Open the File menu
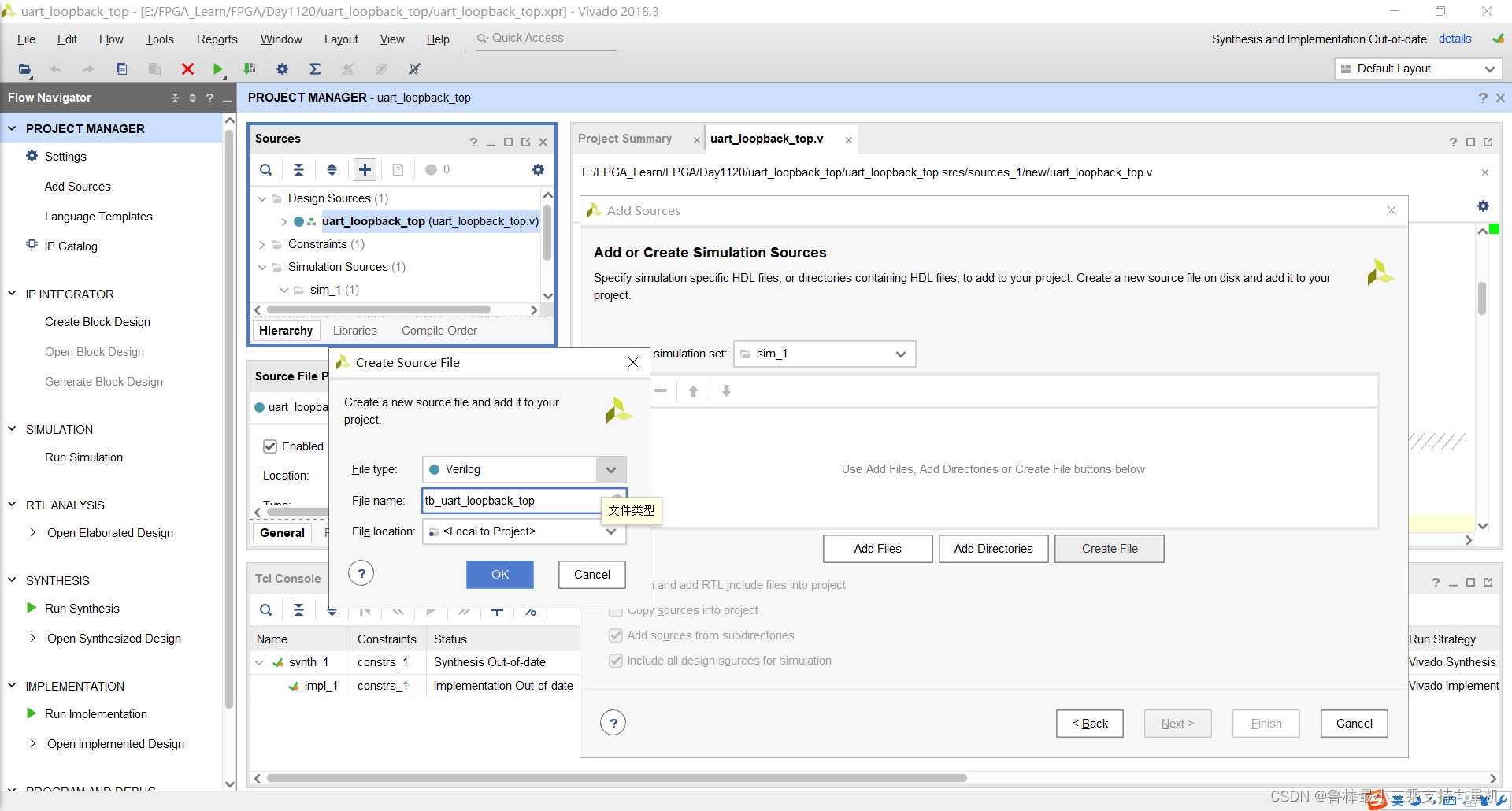 (x=26, y=39)
